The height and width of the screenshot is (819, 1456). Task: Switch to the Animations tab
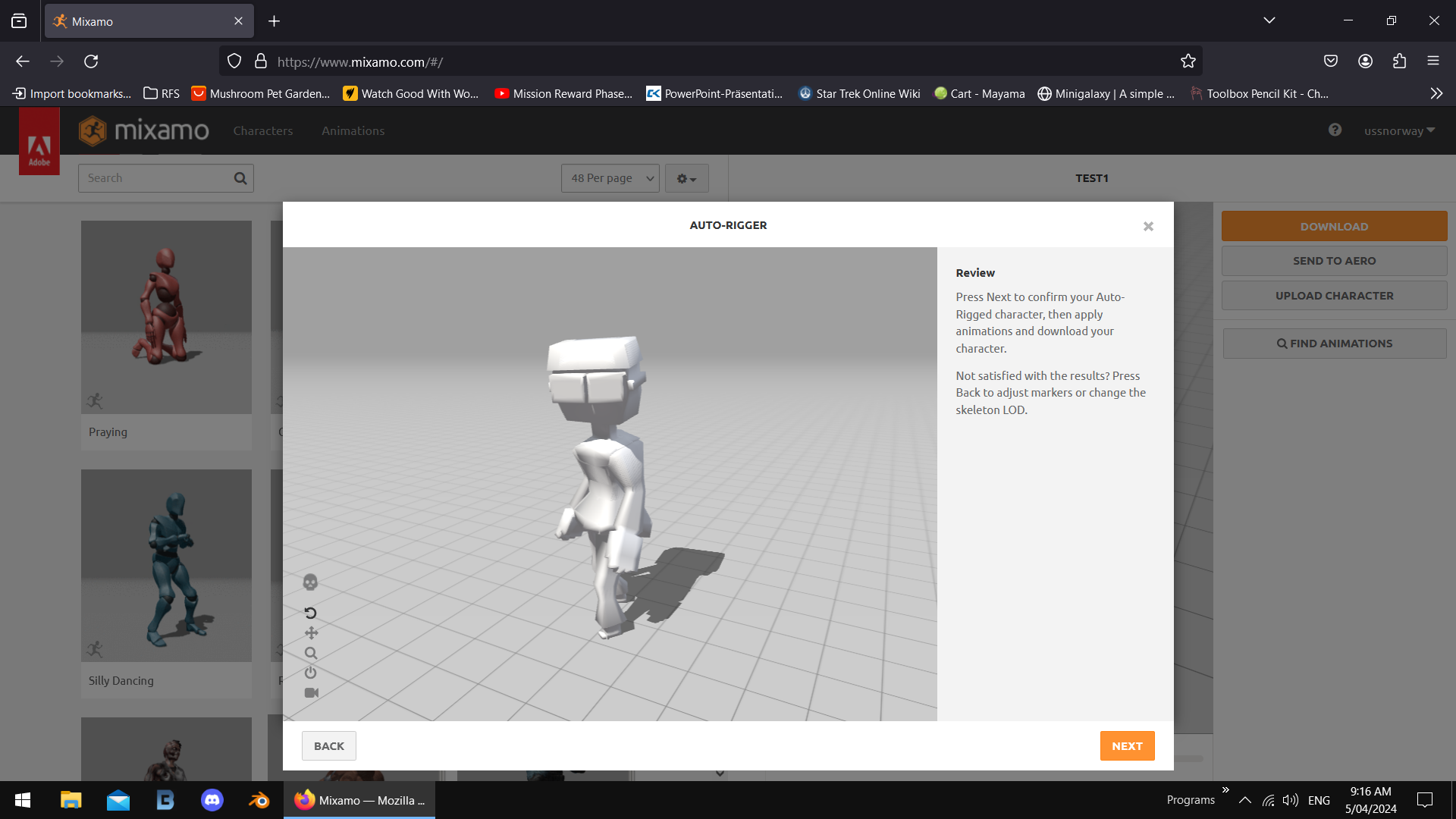352,130
